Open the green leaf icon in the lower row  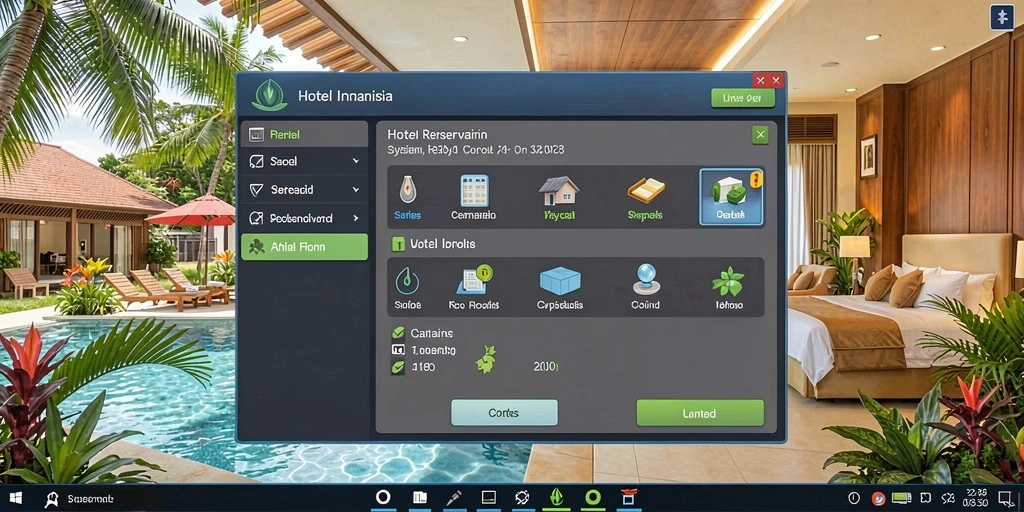(x=728, y=281)
